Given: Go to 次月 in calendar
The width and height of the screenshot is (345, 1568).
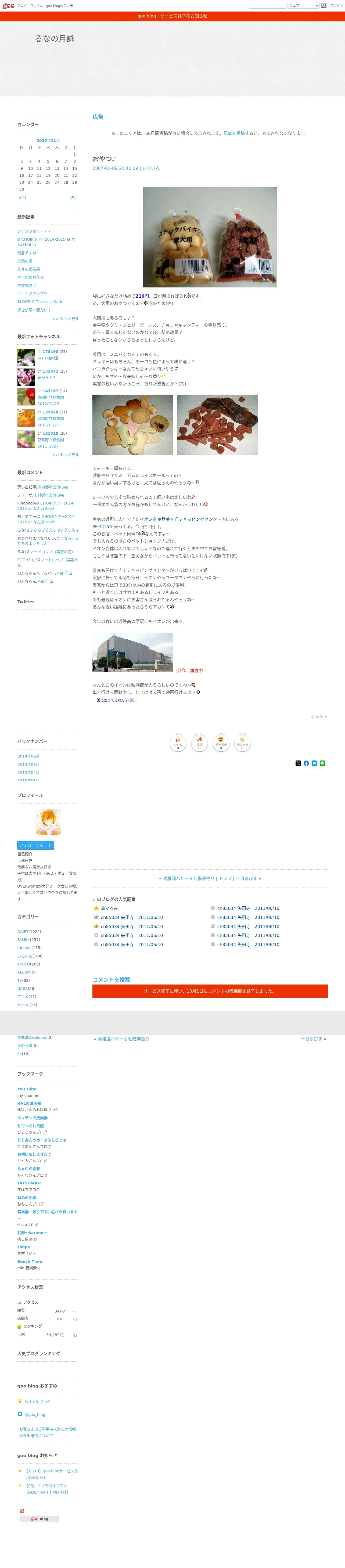Looking at the screenshot, I should (74, 197).
